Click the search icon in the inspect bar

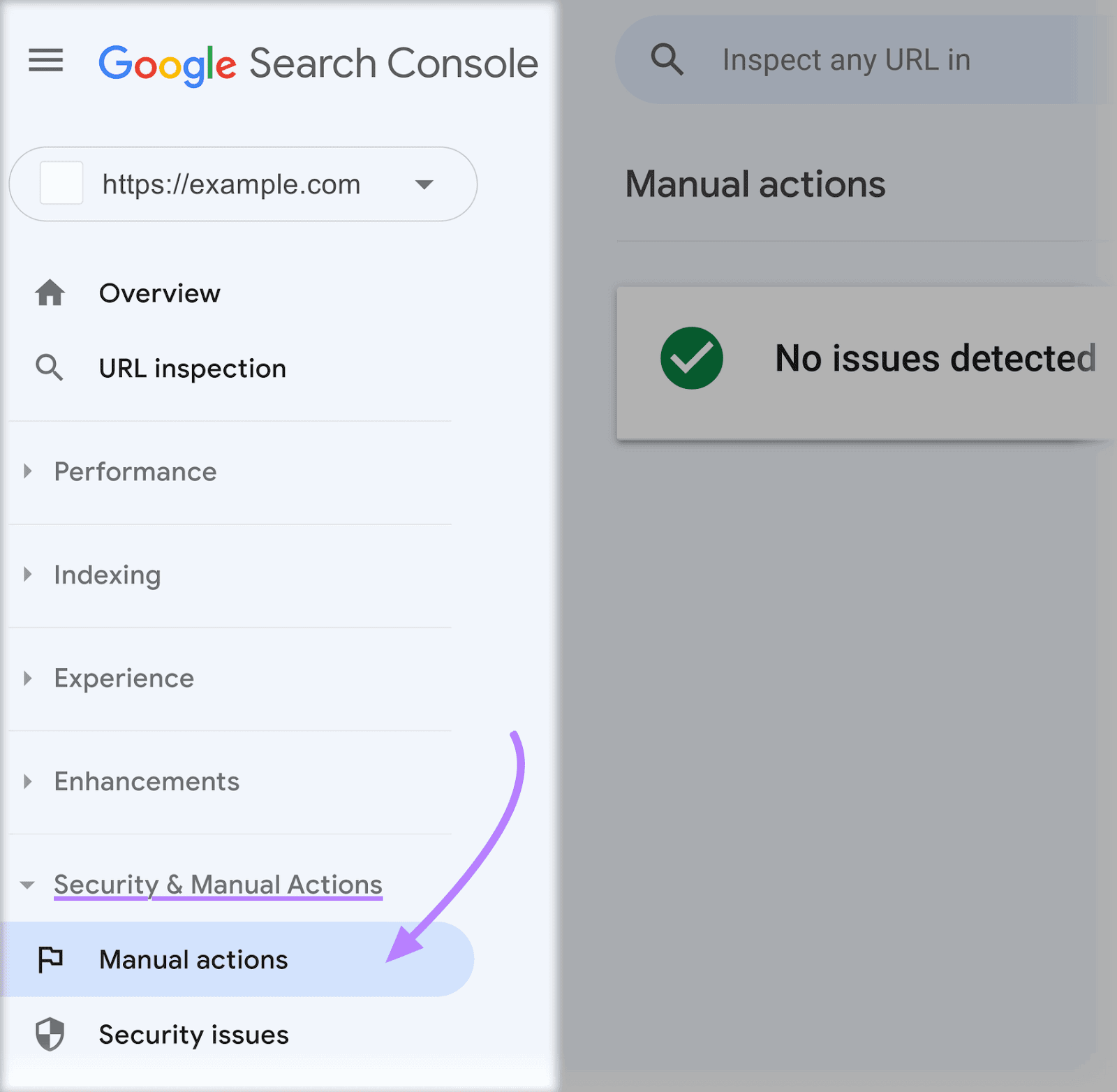click(x=667, y=59)
